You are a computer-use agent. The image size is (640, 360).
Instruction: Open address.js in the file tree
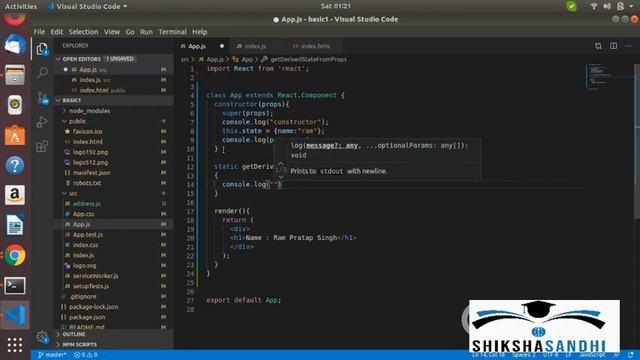coord(86,203)
